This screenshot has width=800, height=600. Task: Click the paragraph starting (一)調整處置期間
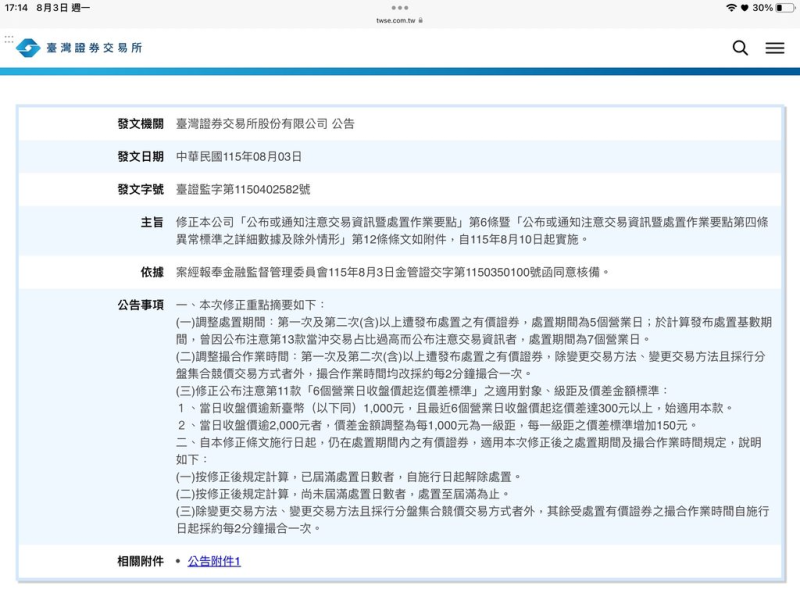tap(474, 331)
